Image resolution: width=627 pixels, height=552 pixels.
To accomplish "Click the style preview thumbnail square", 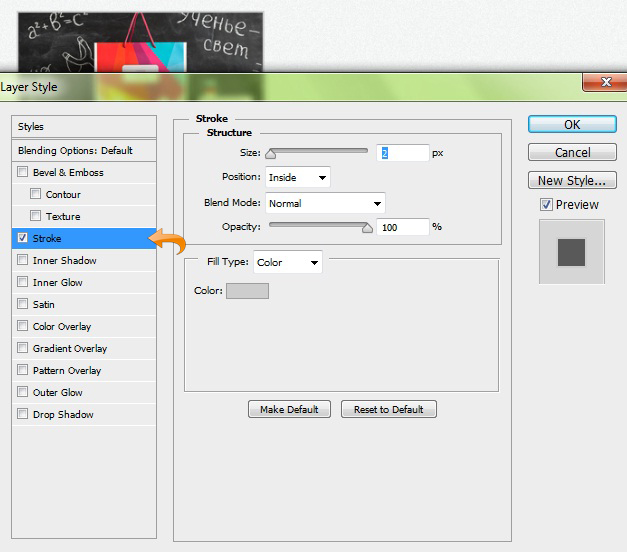I will click(x=571, y=251).
